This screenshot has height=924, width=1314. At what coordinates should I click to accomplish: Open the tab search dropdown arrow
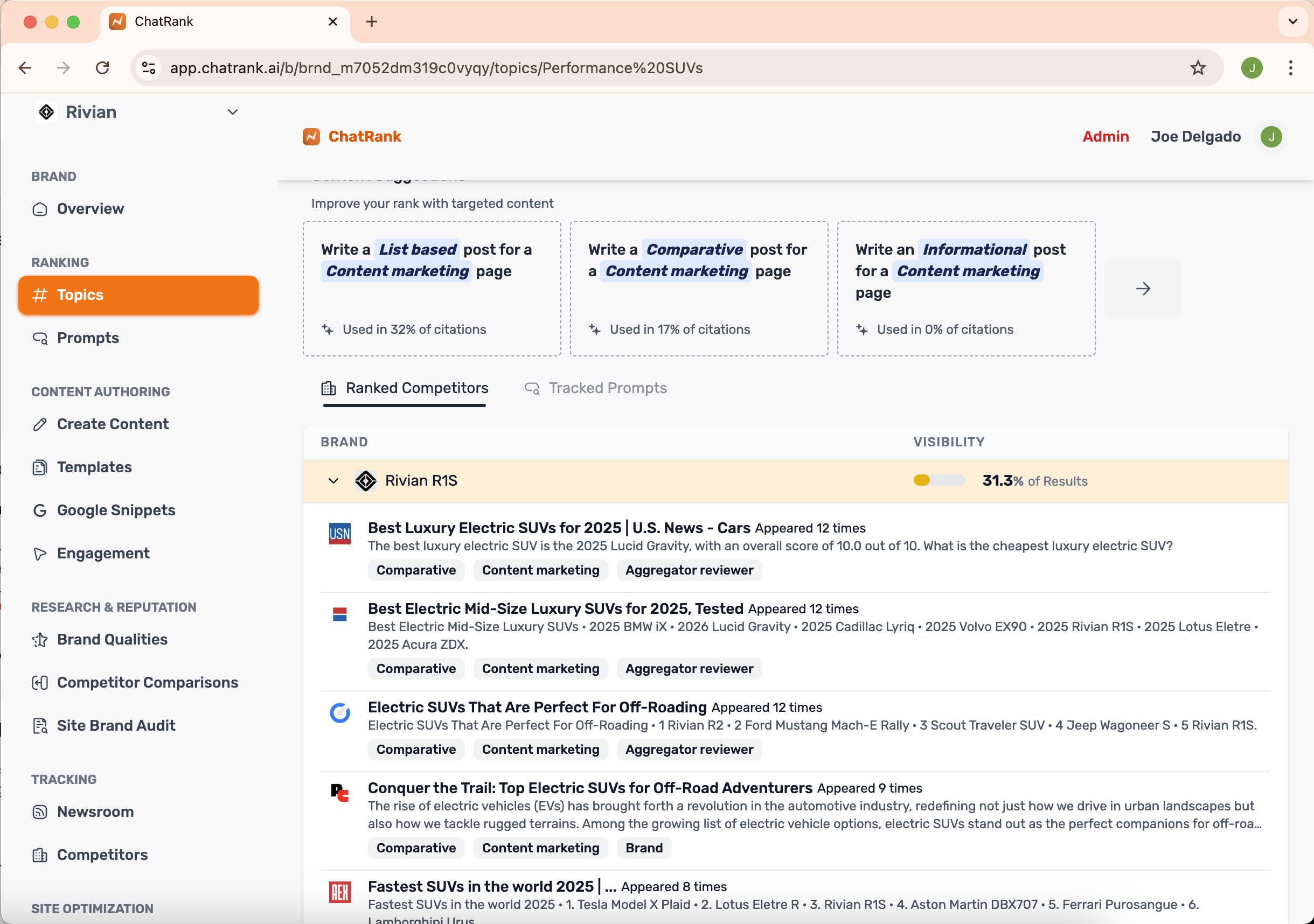(1293, 22)
